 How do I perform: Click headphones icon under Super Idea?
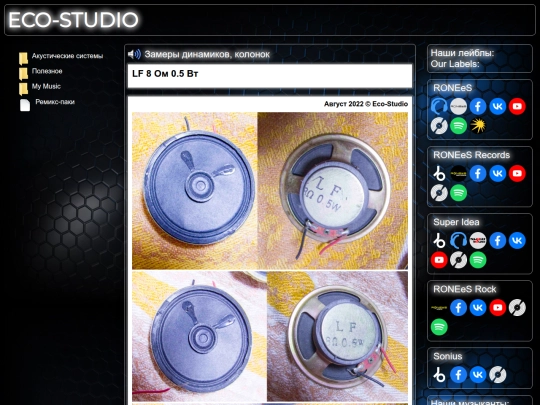[x=458, y=241]
